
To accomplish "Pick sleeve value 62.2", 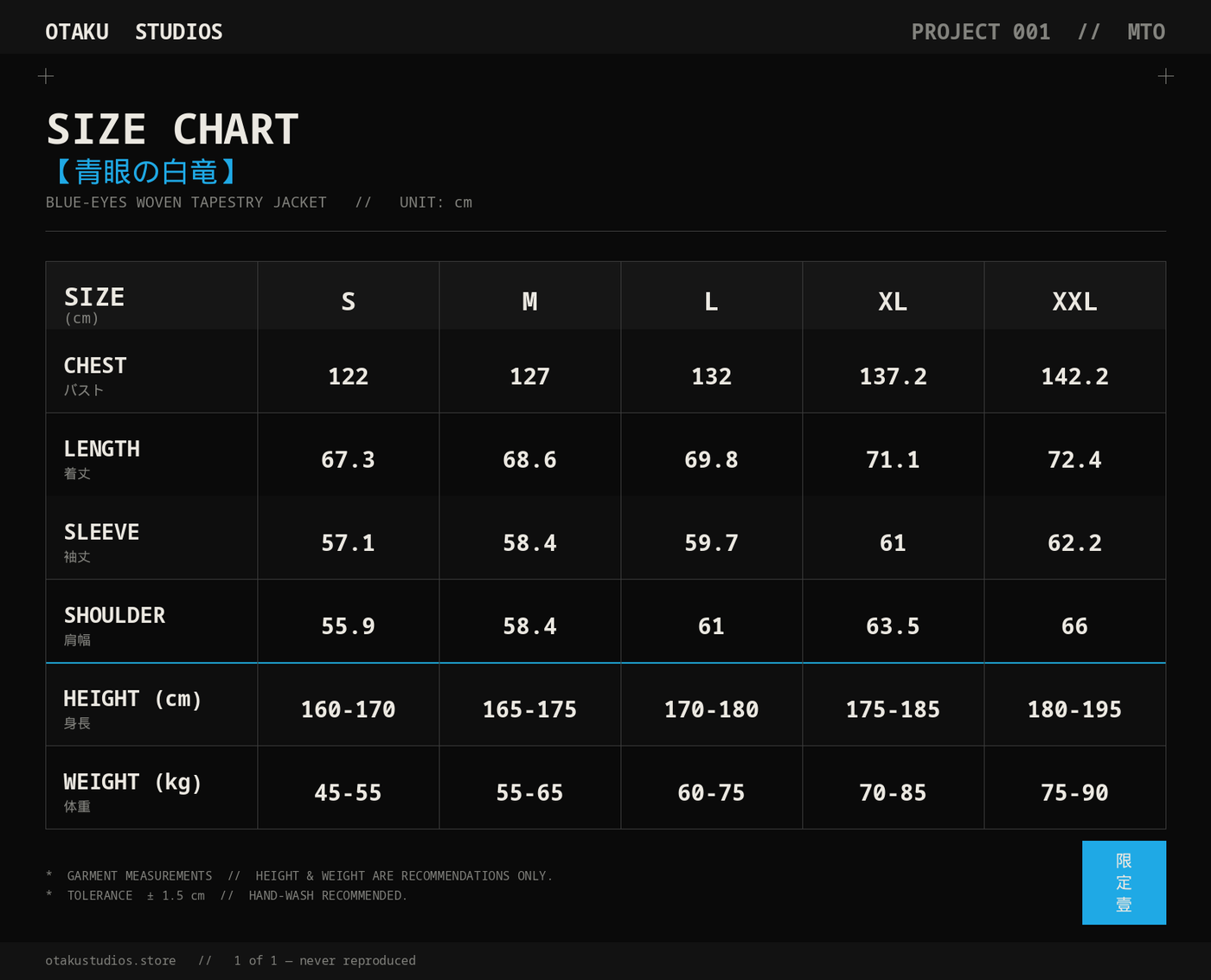I will point(1075,542).
